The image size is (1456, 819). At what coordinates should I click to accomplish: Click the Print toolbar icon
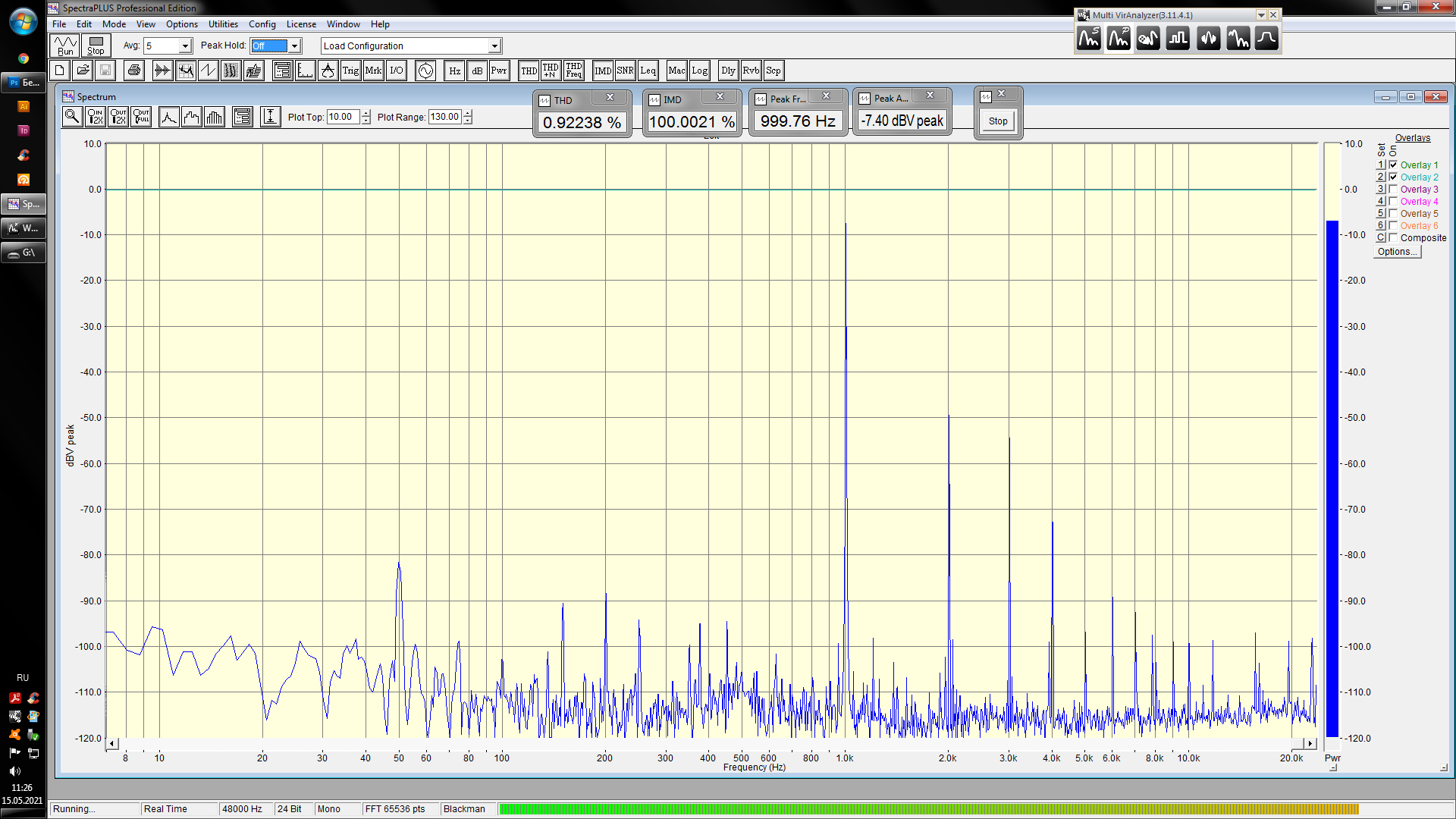point(134,71)
